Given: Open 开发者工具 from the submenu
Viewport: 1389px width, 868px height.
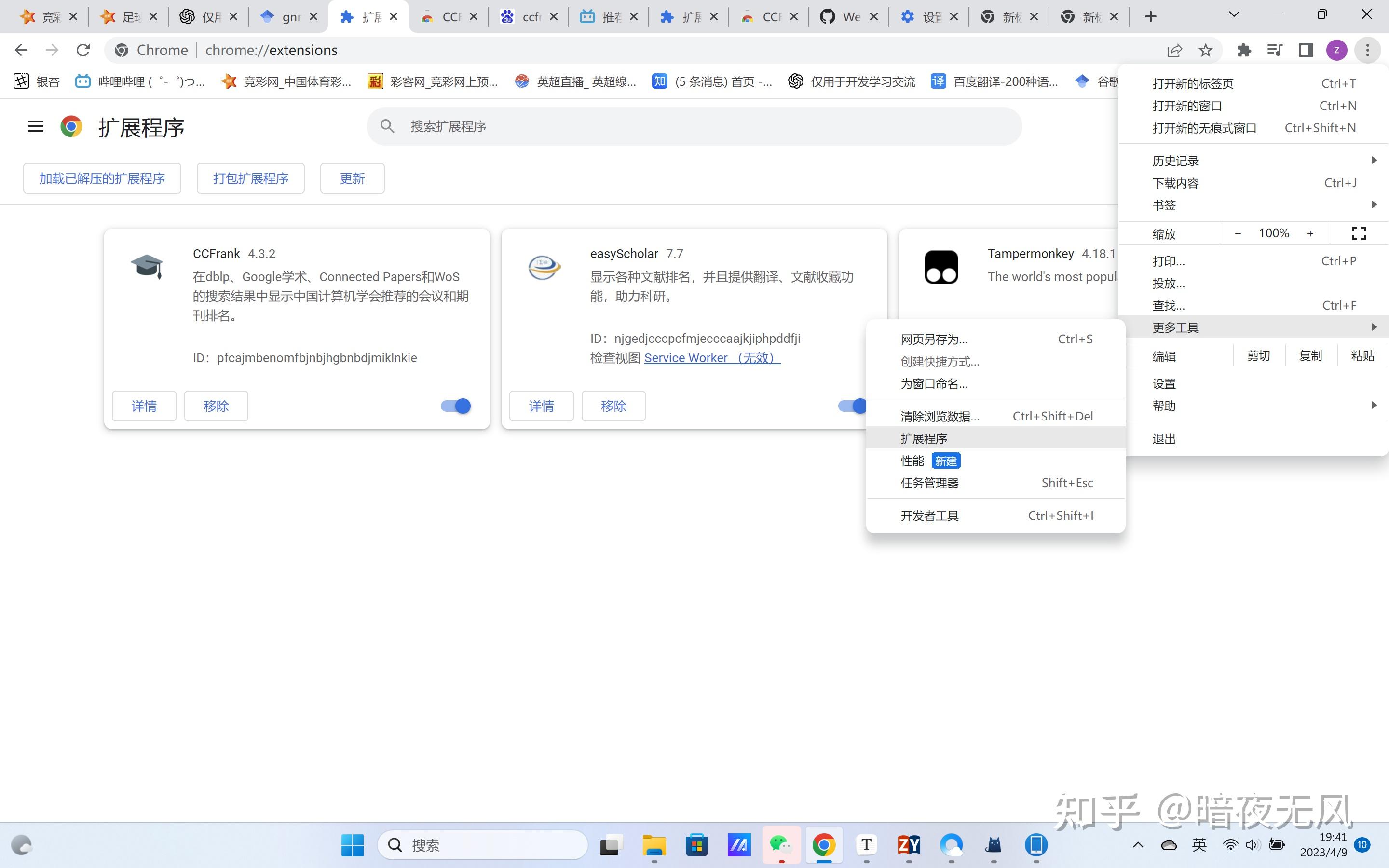Looking at the screenshot, I should 996,515.
